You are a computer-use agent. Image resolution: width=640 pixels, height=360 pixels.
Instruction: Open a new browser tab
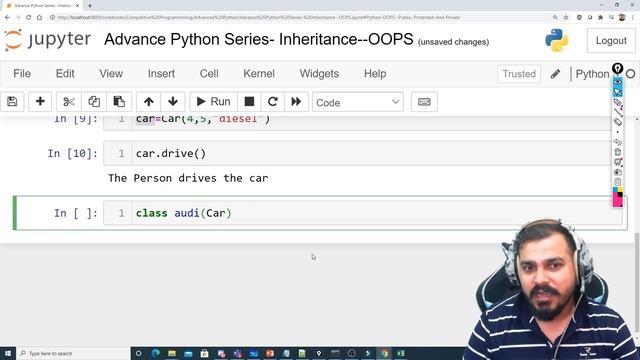coord(90,6)
